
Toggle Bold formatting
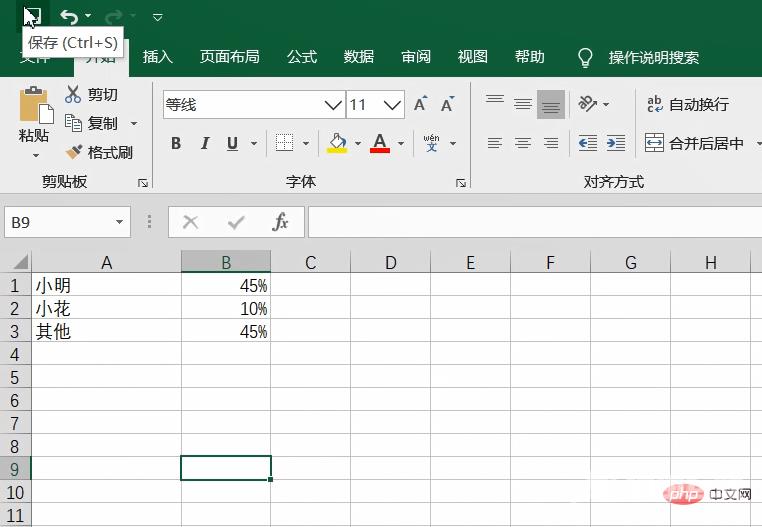coord(176,143)
